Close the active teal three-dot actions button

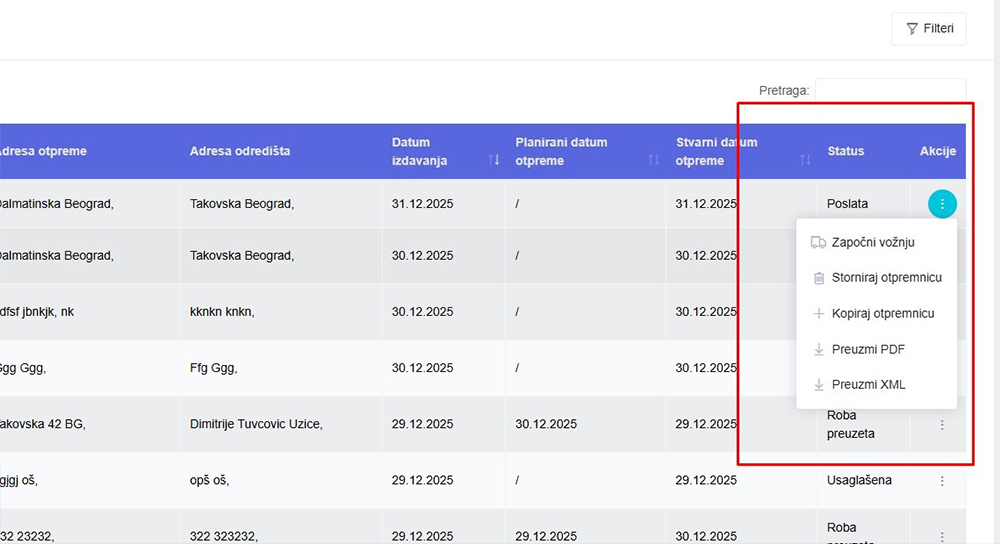pyautogui.click(x=942, y=204)
